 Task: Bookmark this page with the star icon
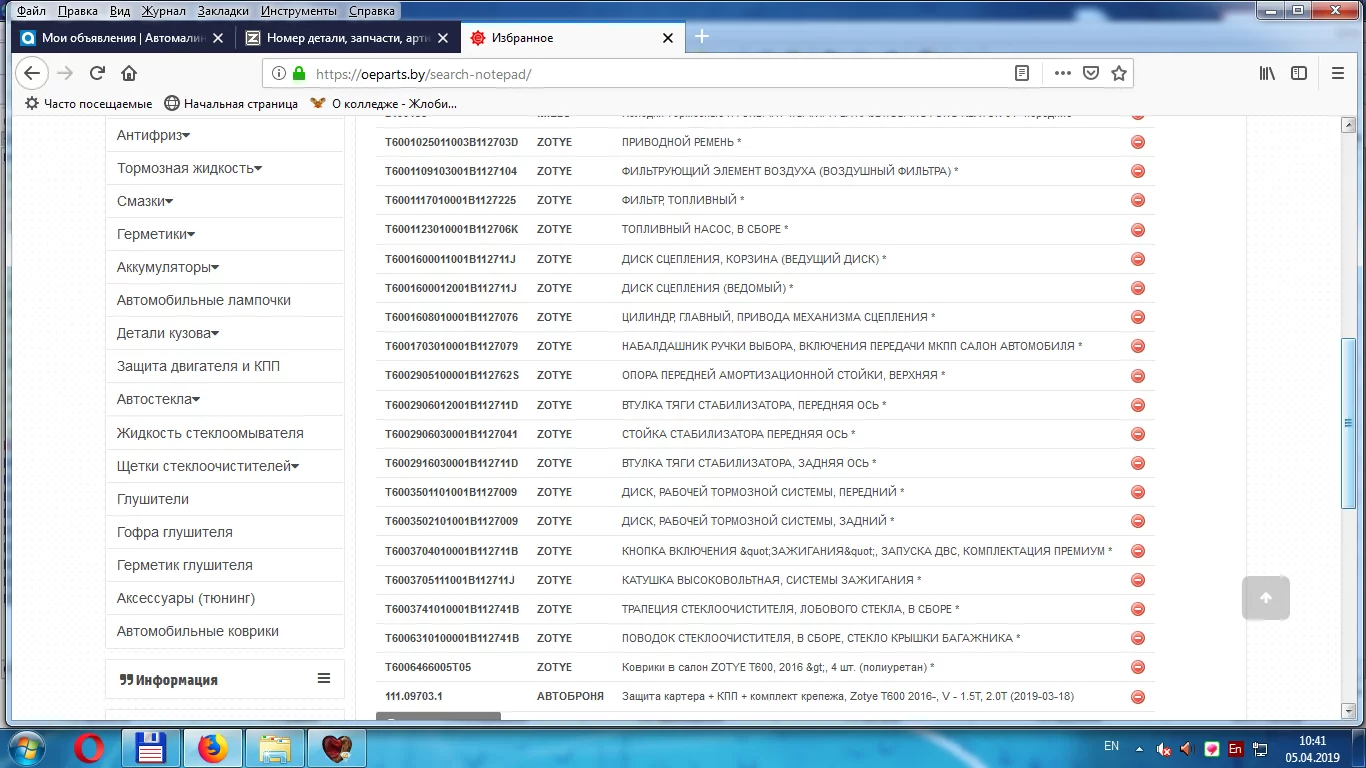tap(1119, 73)
